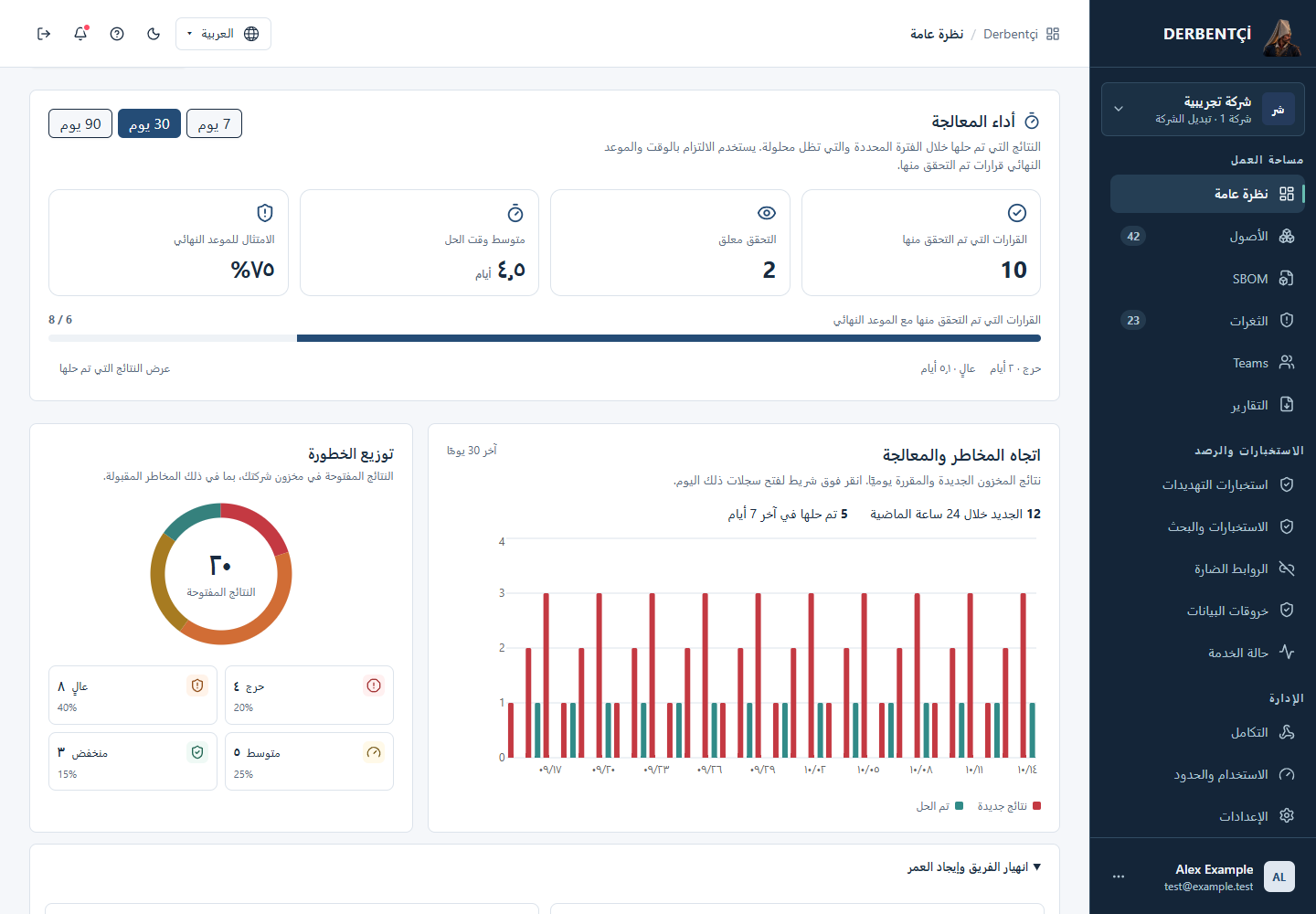Click the الاستخدام والحدود gauge icon
The width and height of the screenshot is (1316, 914).
click(1287, 774)
